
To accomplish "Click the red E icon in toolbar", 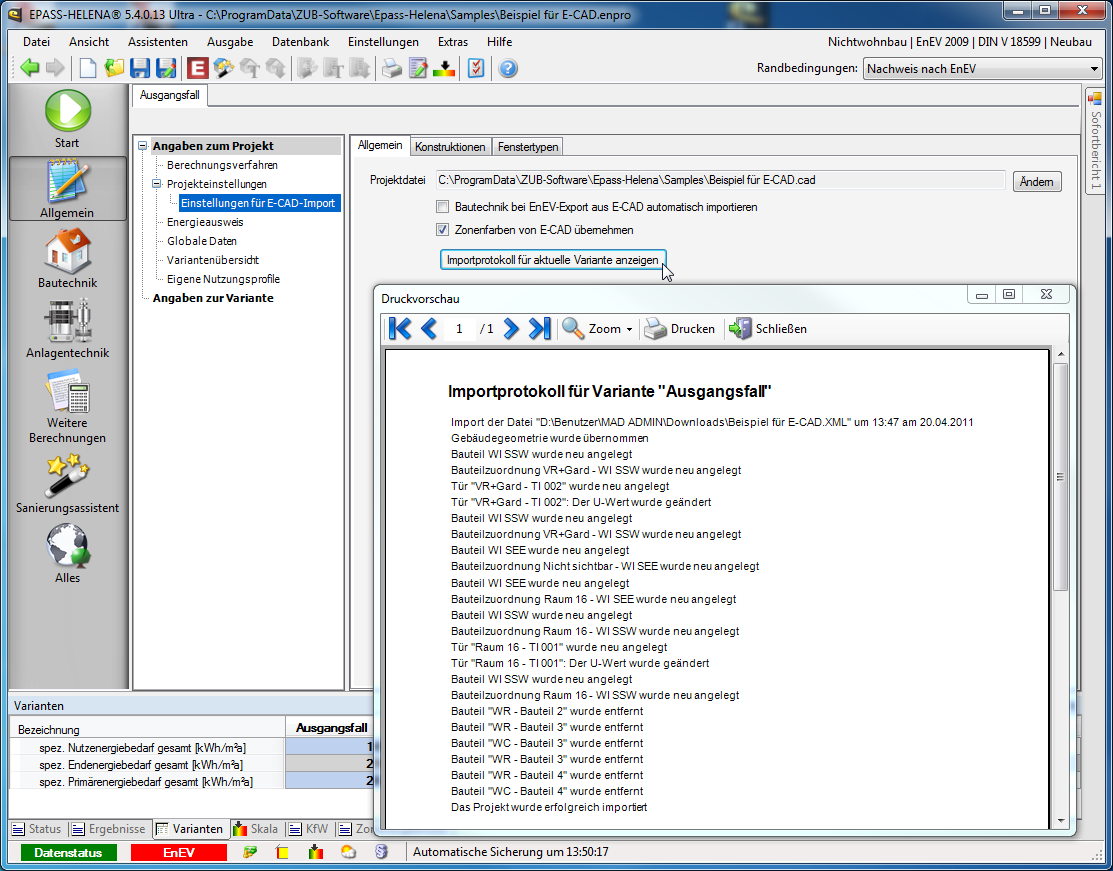I will coord(197,68).
